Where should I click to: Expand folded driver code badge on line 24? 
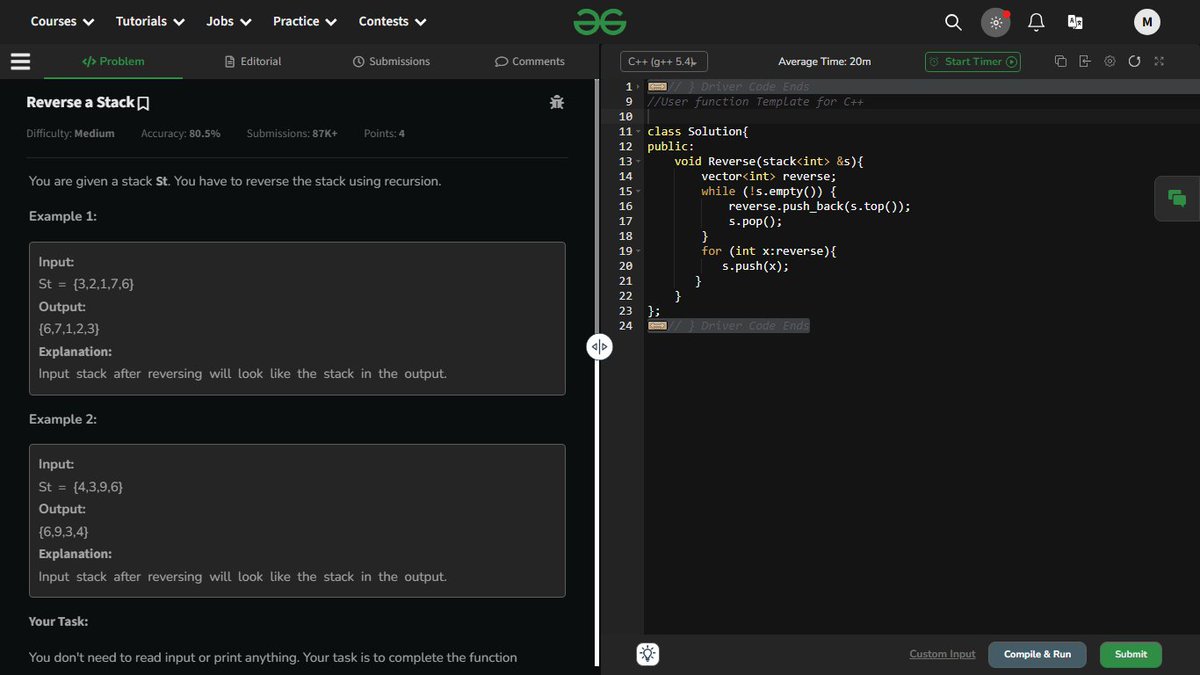point(657,326)
